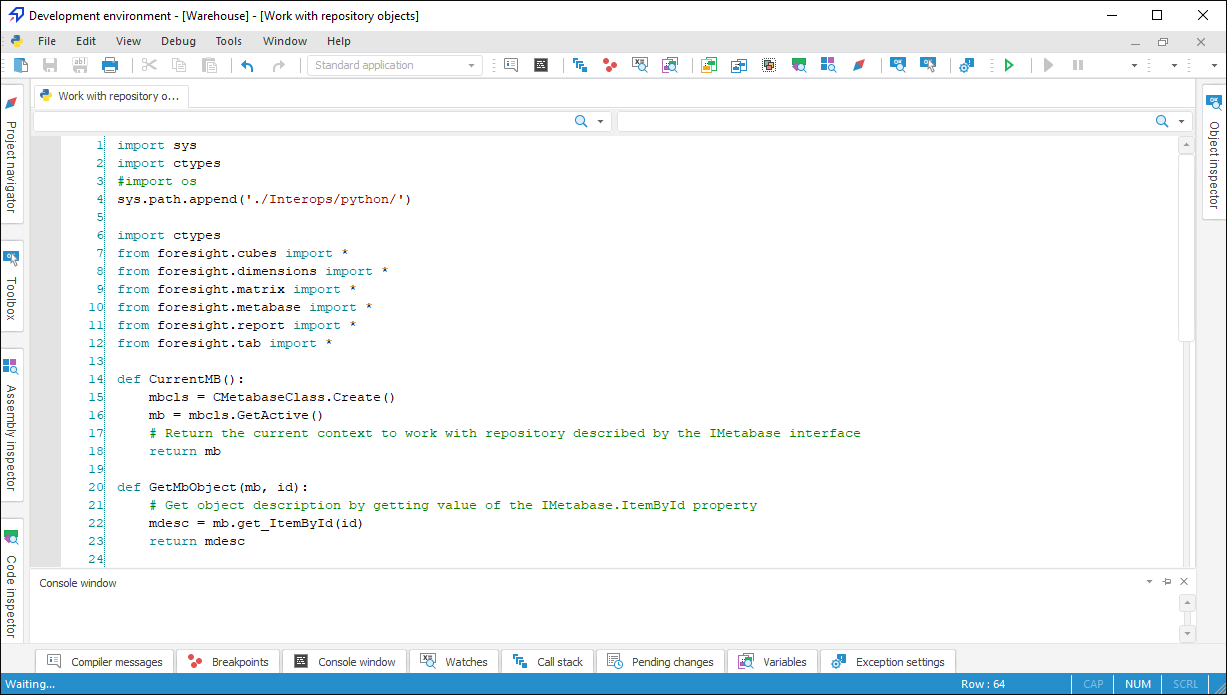The image size is (1227, 695).
Task: Open the Watches bottom tab
Action: pyautogui.click(x=455, y=662)
